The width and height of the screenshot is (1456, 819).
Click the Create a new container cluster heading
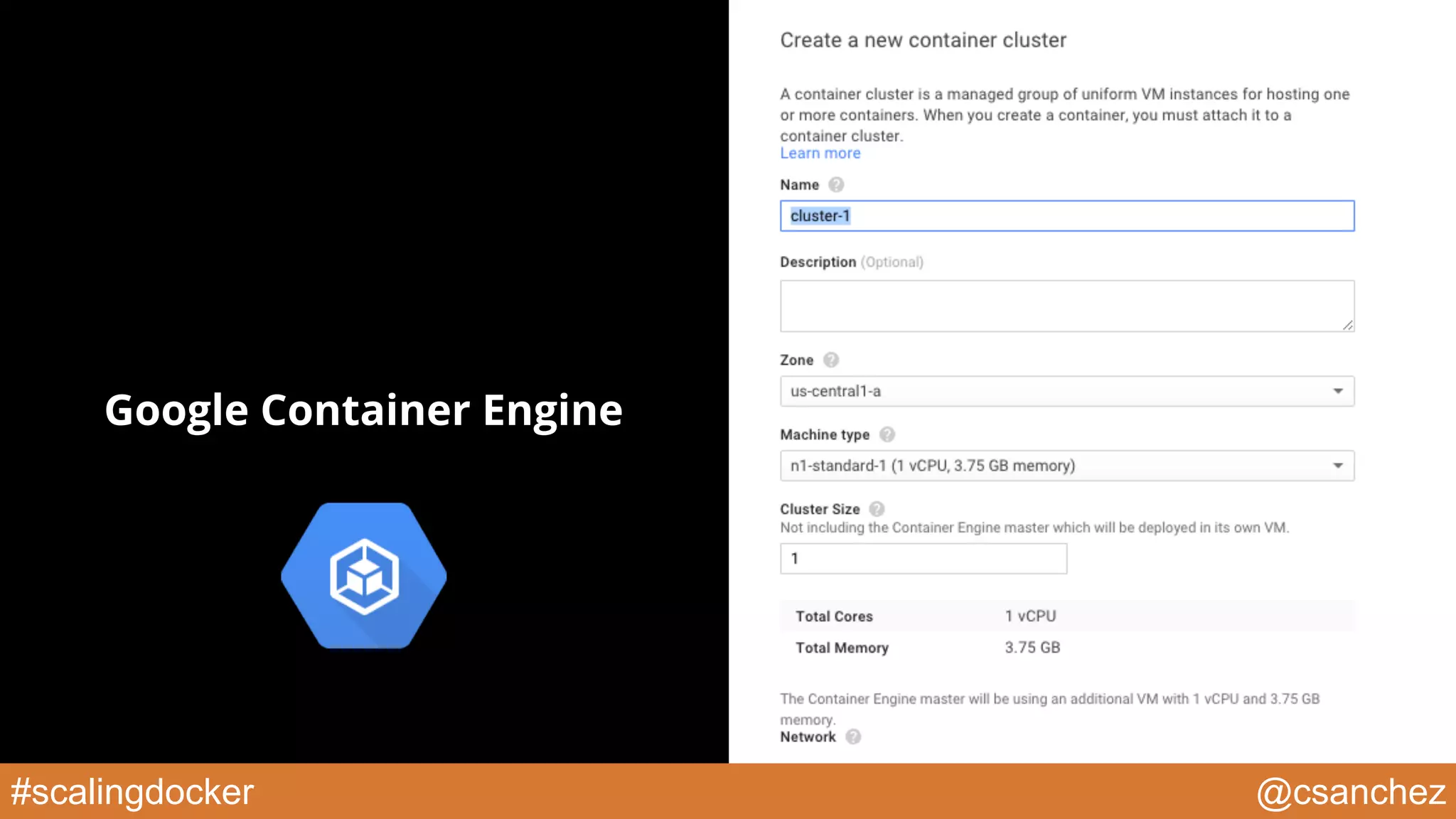[x=923, y=41]
